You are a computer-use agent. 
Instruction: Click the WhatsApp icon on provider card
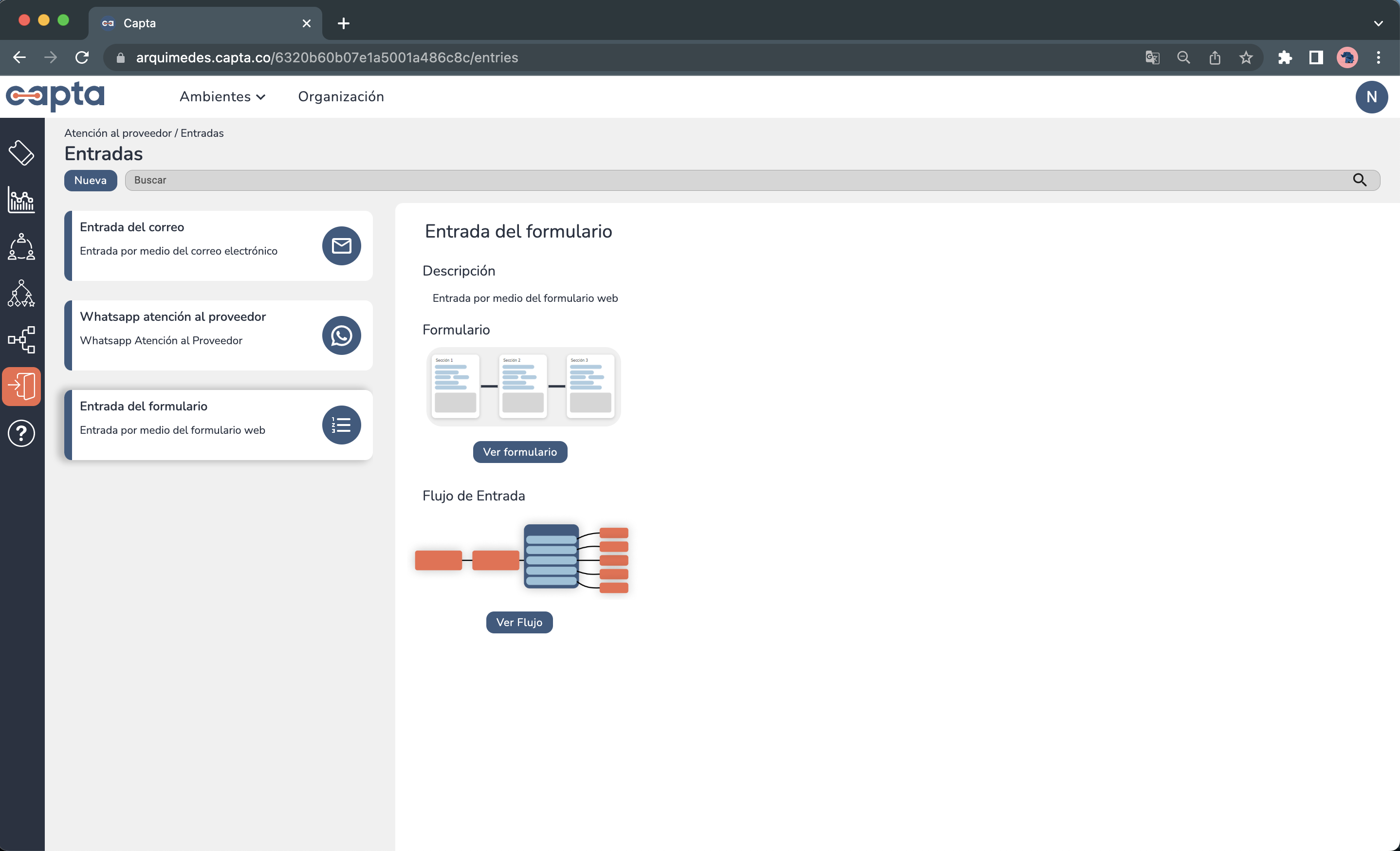tap(341, 335)
